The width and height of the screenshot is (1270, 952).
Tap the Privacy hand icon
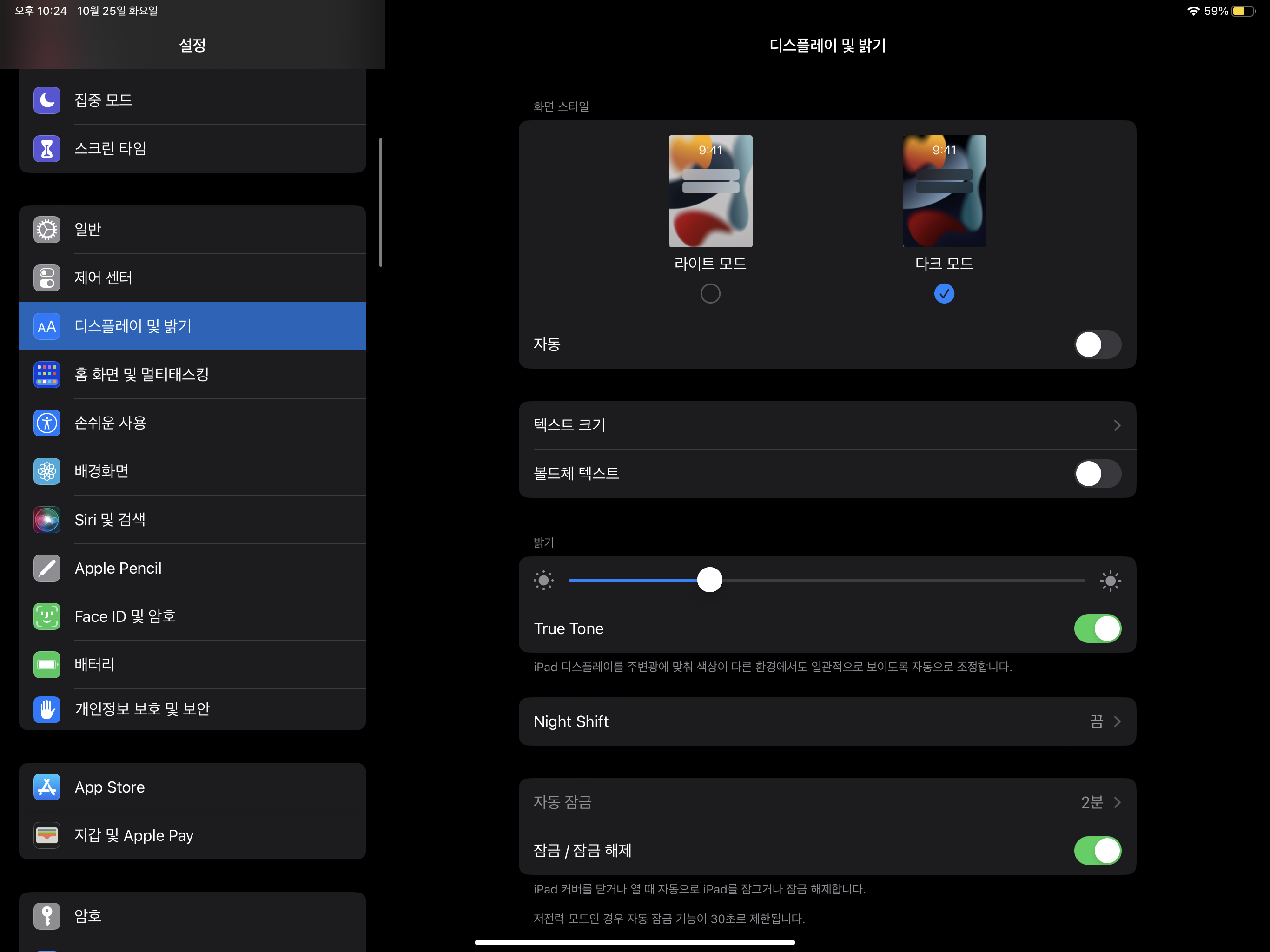[46, 710]
